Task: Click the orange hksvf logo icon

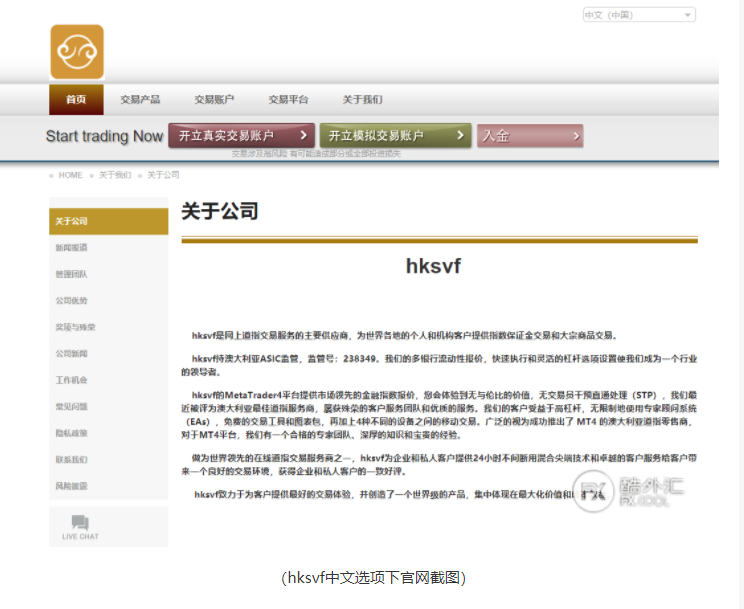Action: [x=77, y=52]
